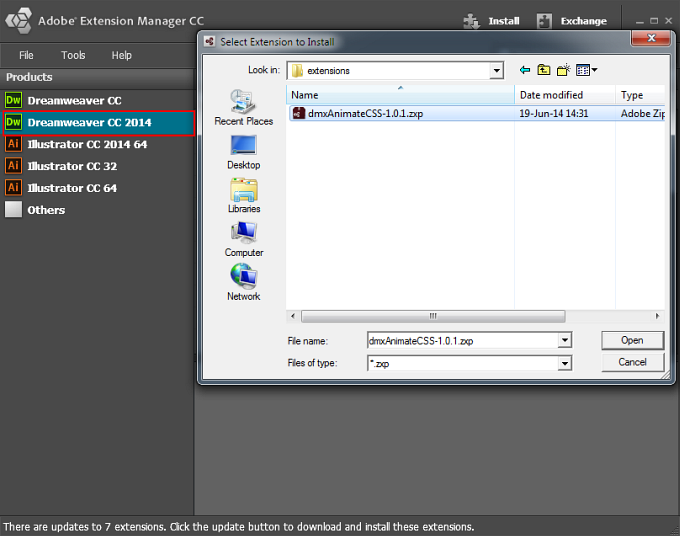Select Illustrator CC 2014 64 Ai icon

[x=13, y=144]
